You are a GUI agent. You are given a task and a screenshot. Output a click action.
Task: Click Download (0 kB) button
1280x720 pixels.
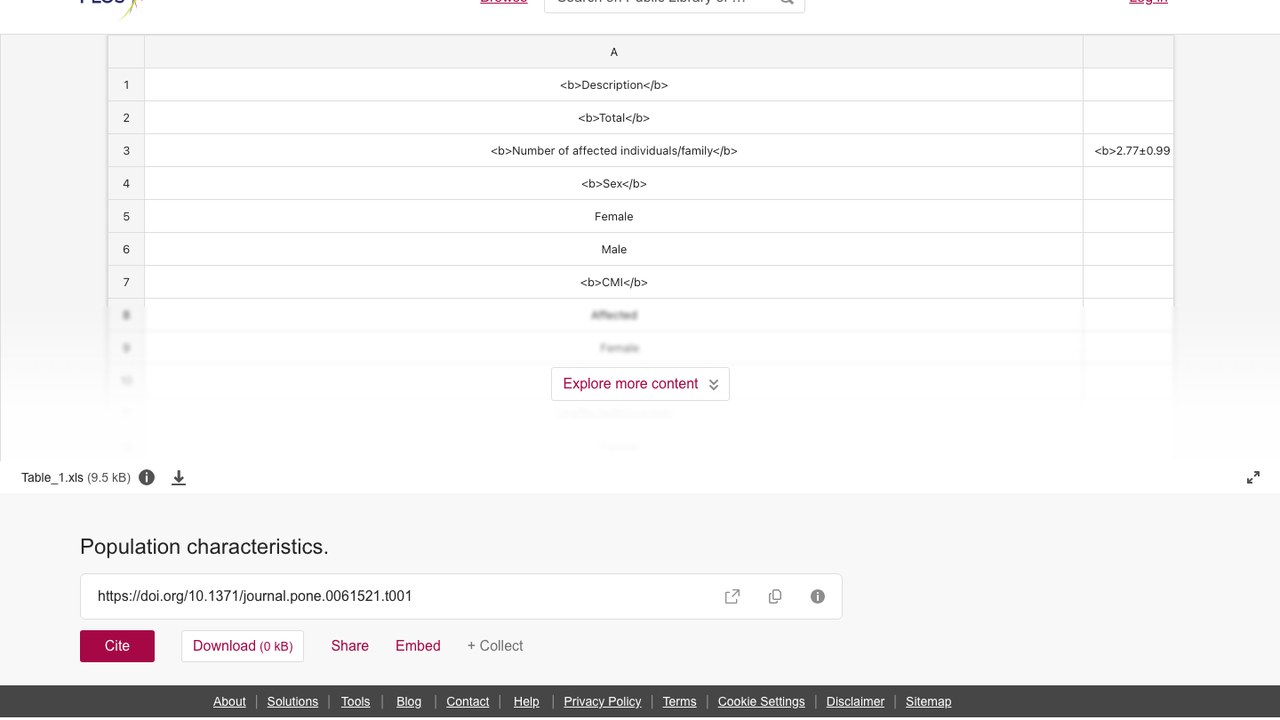243,646
